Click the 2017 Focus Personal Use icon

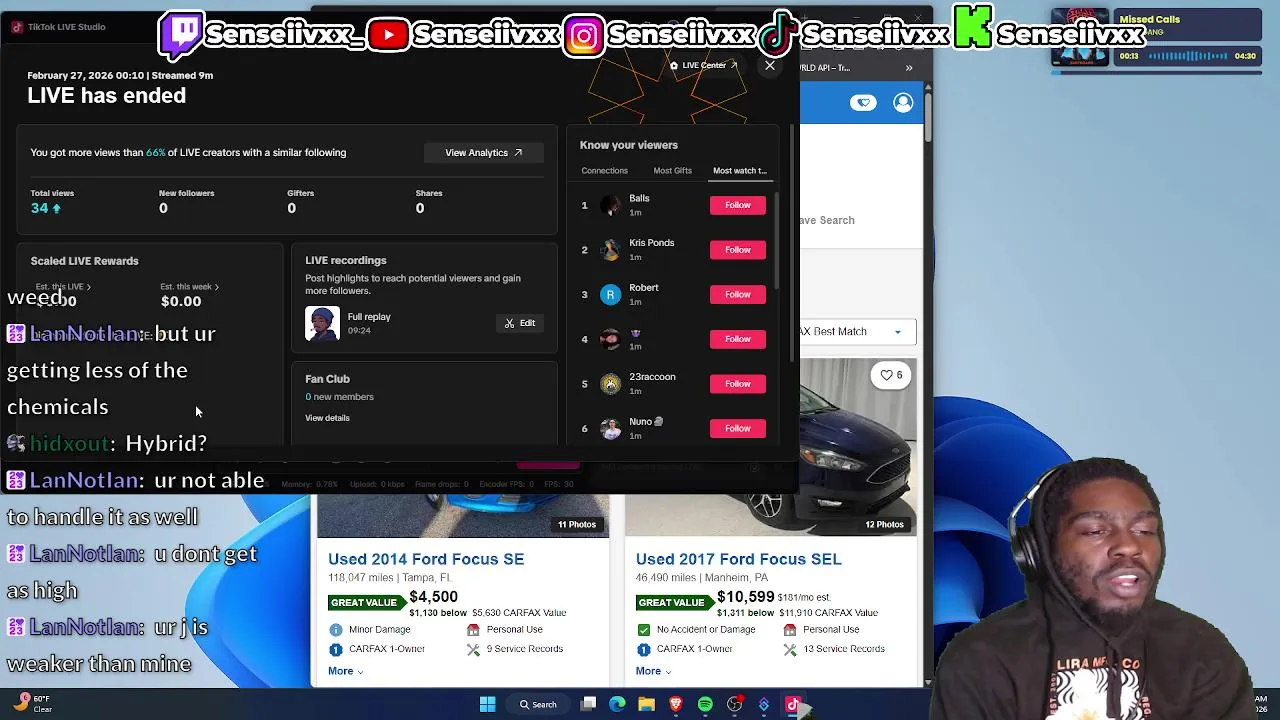(790, 630)
